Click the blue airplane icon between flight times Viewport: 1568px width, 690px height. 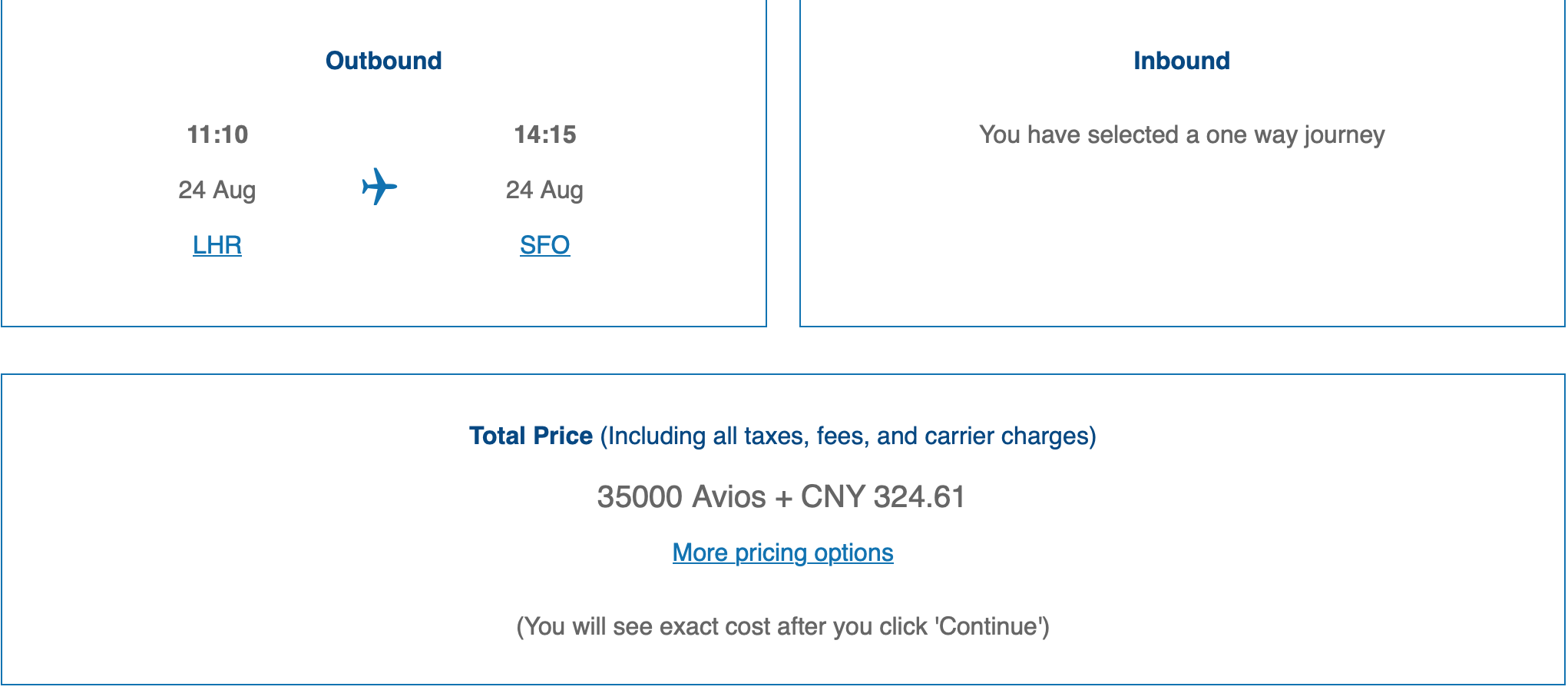click(379, 187)
